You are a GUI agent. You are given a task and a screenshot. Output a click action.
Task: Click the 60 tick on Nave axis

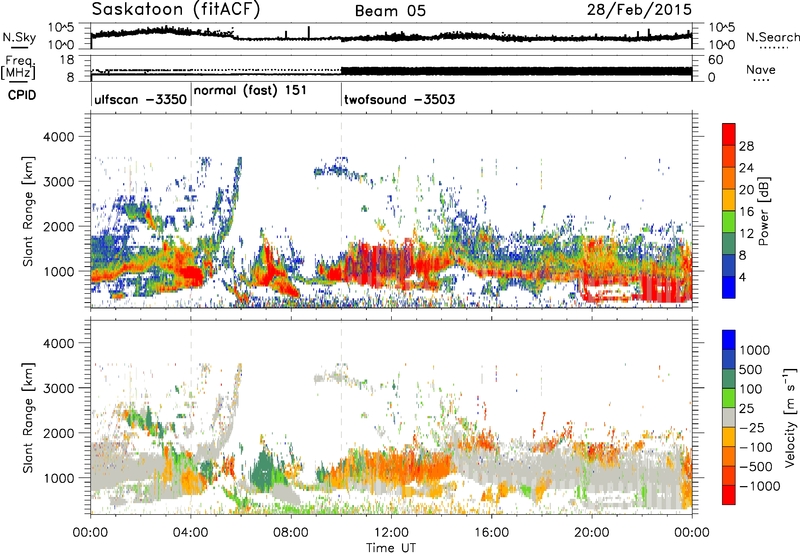pyautogui.click(x=716, y=60)
